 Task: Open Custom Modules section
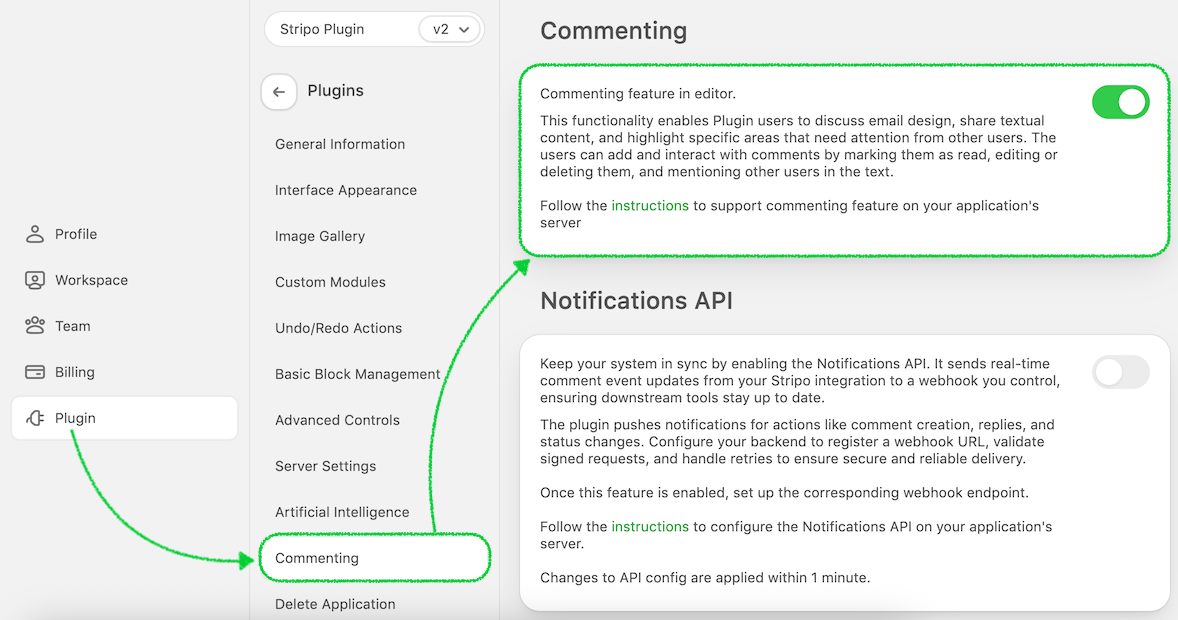(x=330, y=282)
